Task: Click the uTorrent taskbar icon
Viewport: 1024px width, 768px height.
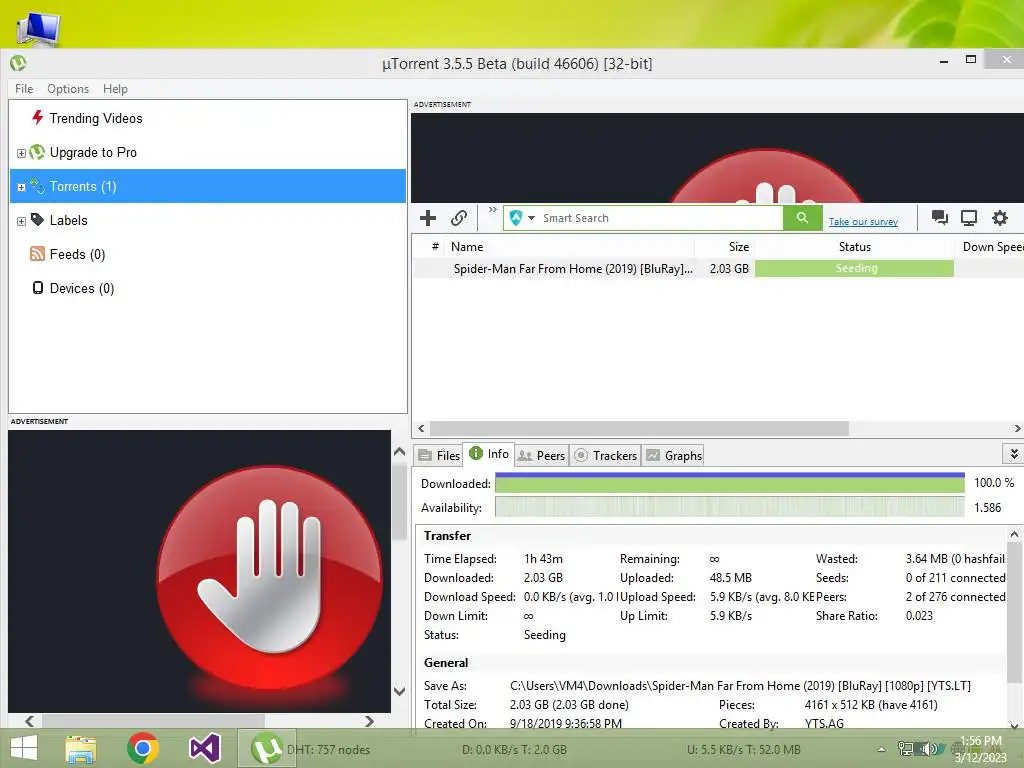Action: pyautogui.click(x=266, y=748)
